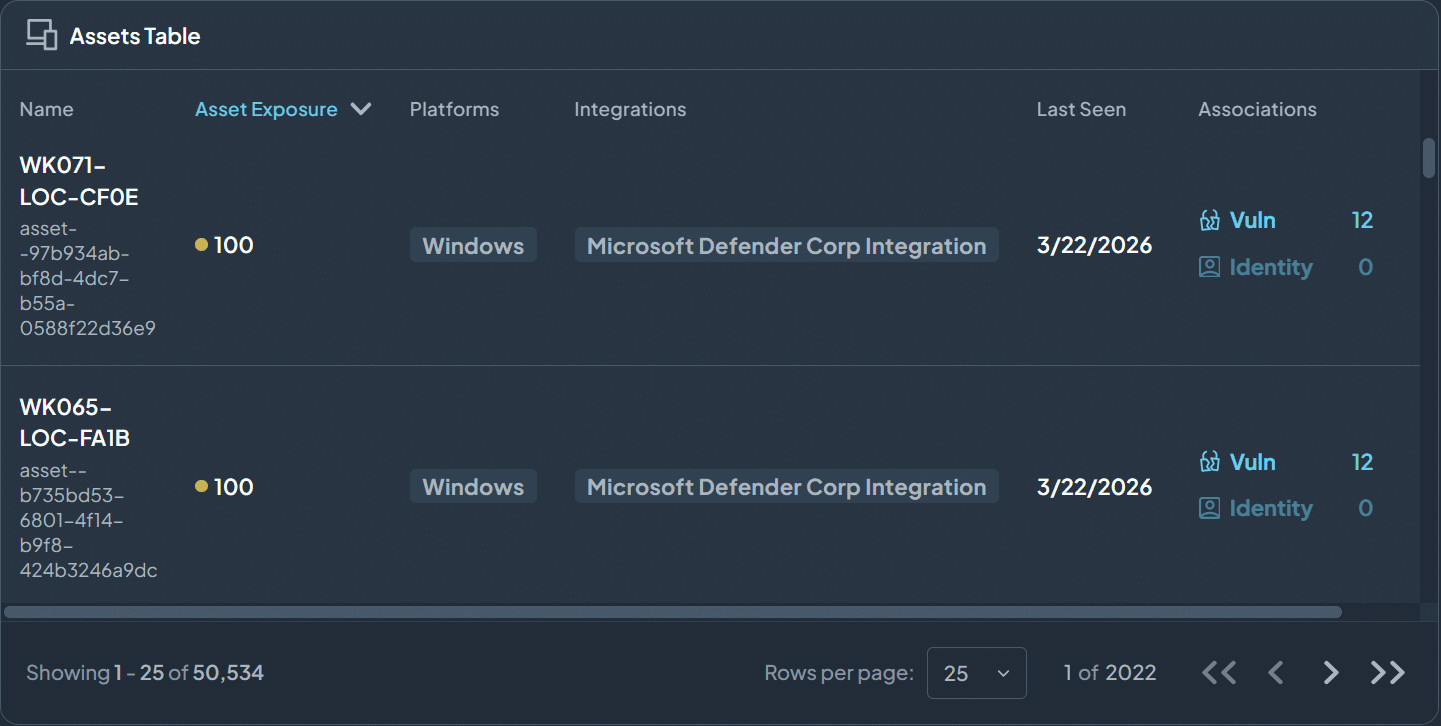
Task: Click the Assets Table panel icon
Action: pos(41,33)
